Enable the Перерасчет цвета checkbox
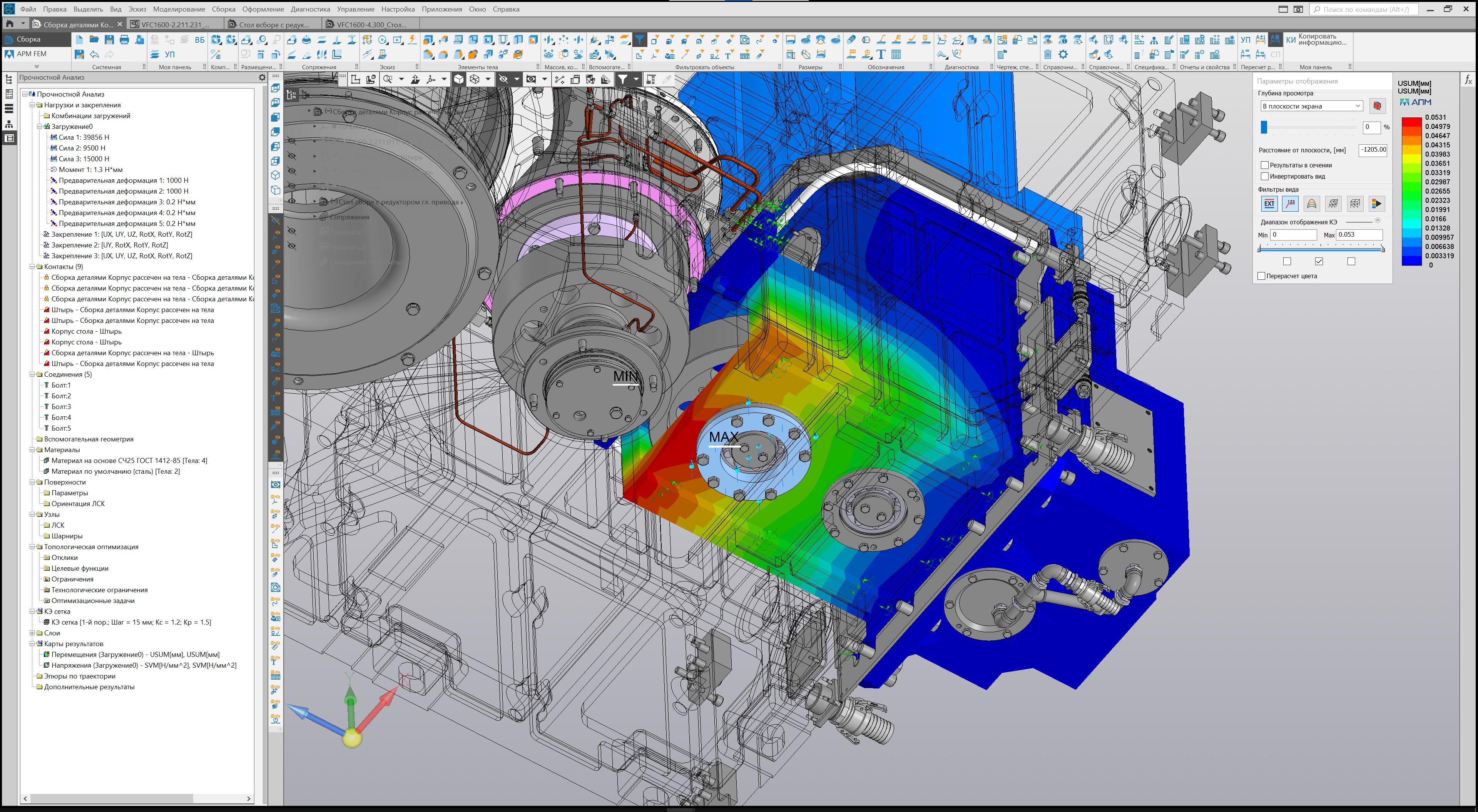The image size is (1478, 812). tap(1261, 276)
